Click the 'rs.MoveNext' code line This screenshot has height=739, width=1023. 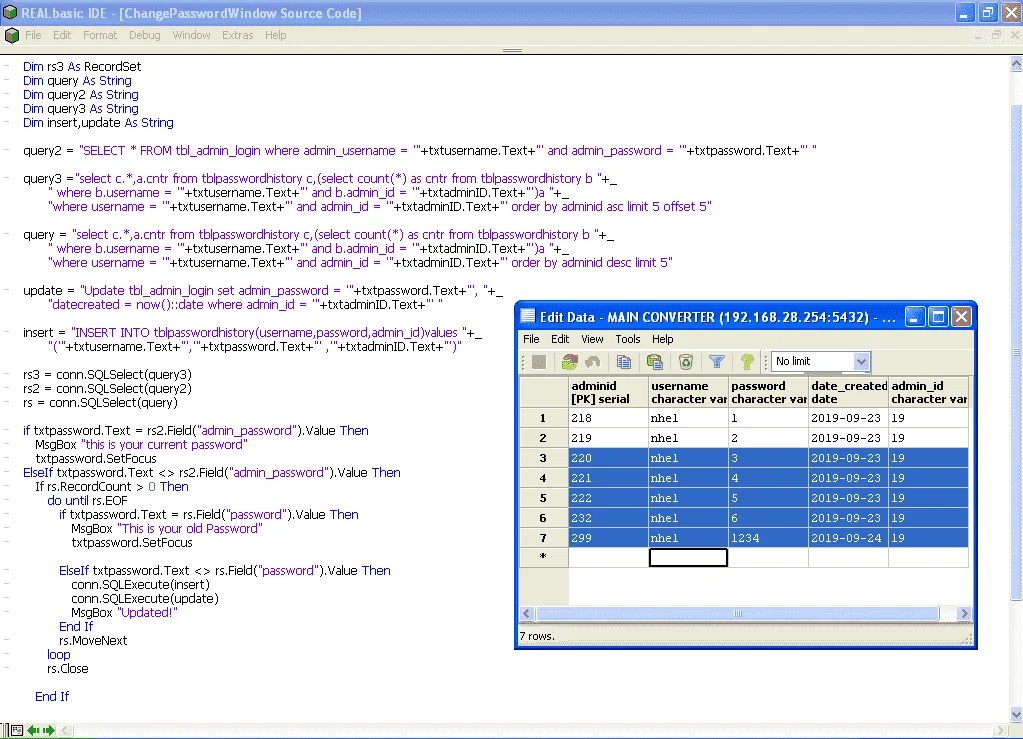point(93,641)
